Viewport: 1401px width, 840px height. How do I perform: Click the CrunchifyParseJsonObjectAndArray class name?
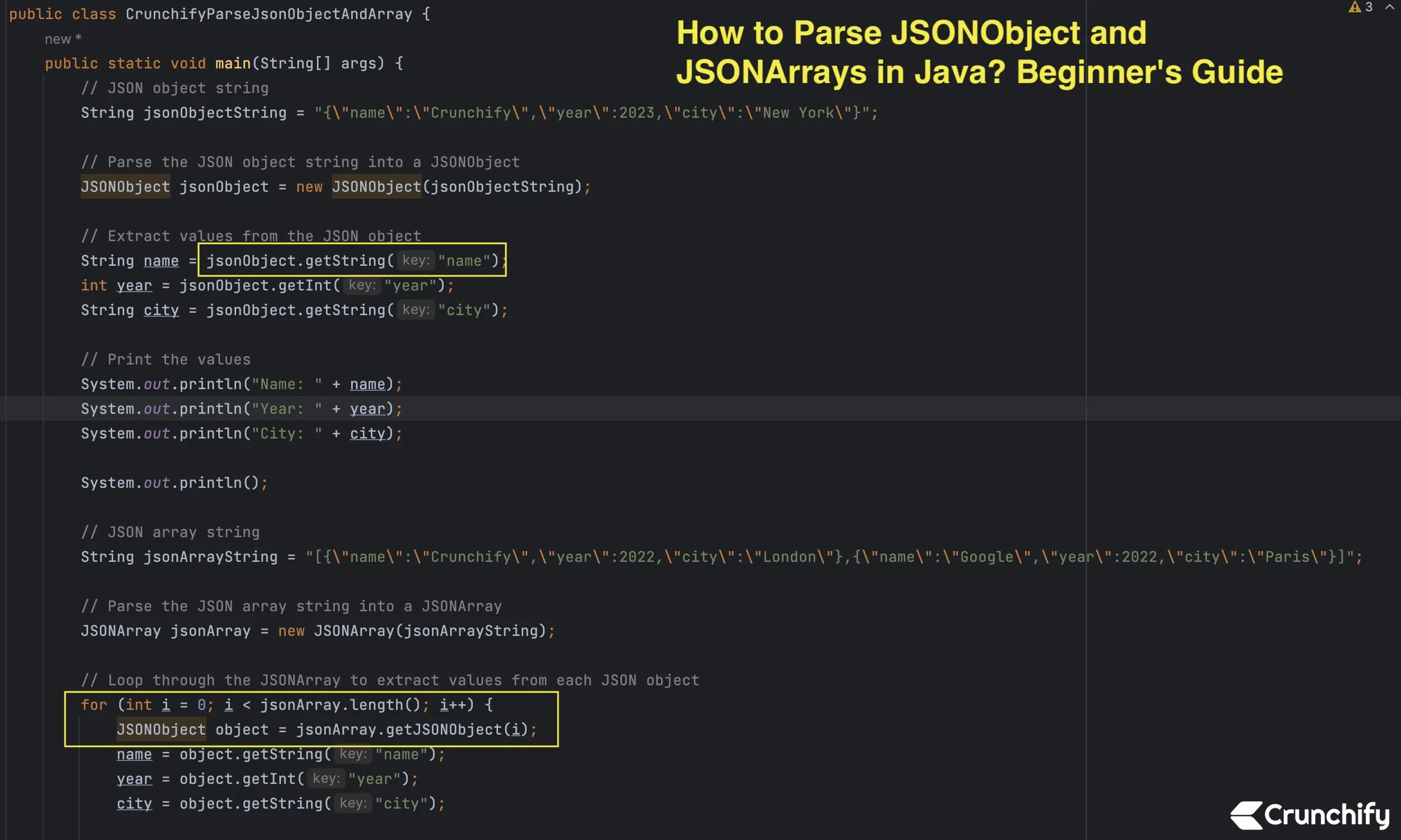pyautogui.click(x=269, y=14)
